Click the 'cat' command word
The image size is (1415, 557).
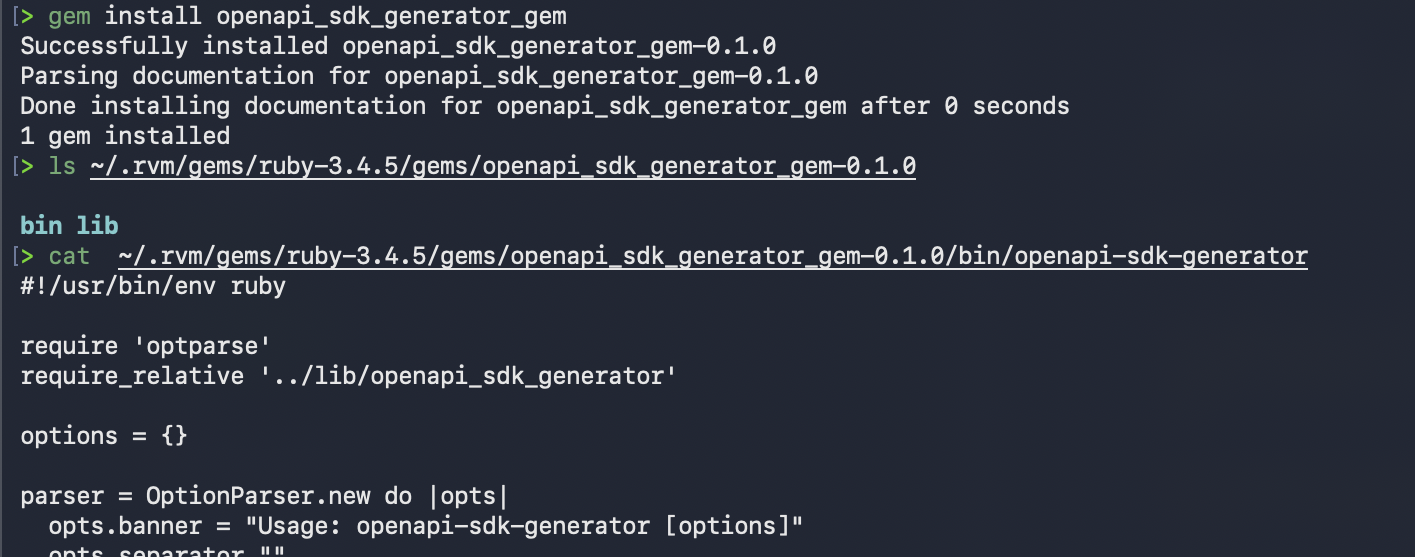69,256
